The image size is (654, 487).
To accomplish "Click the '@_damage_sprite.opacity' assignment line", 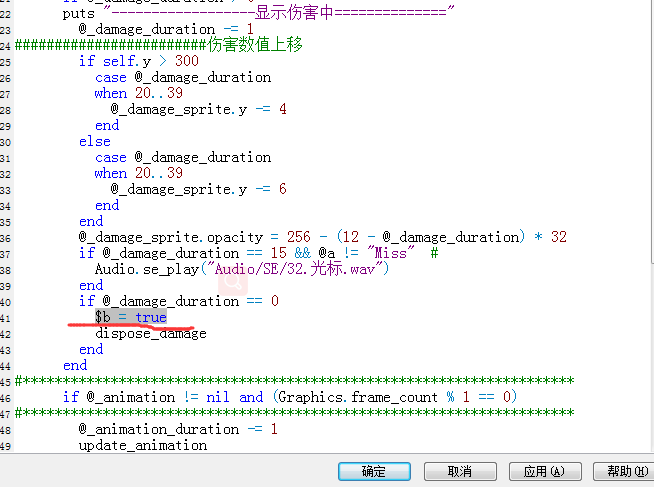I will pos(322,237).
